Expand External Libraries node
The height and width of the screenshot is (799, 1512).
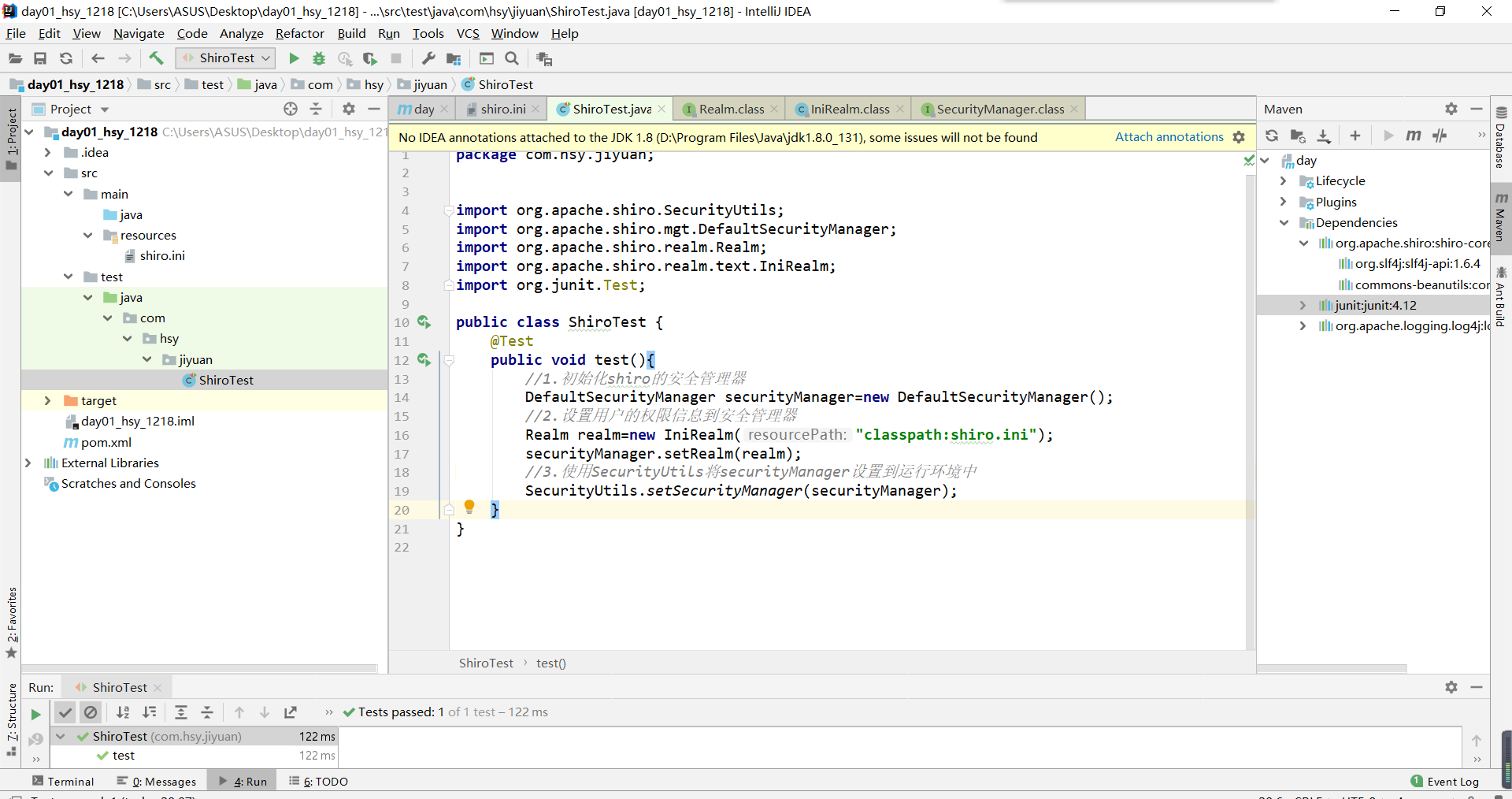pos(28,463)
